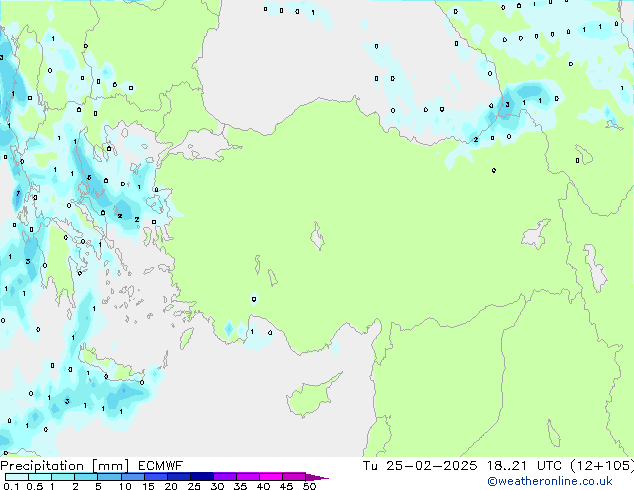Image resolution: width=634 pixels, height=490 pixels.
Task: Click the '(12+105)' forecast offset text
Action: pos(602,466)
